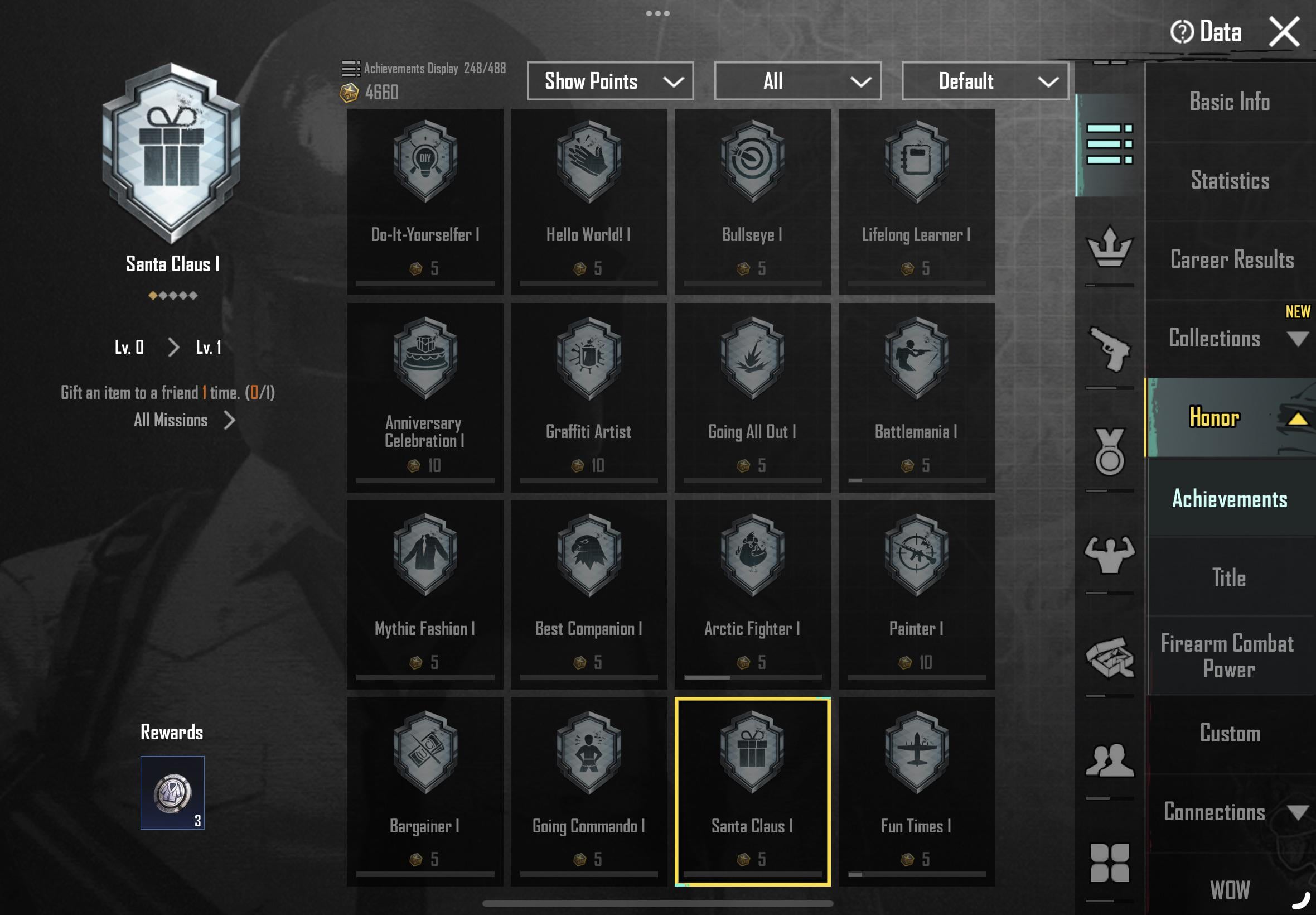Open the four-squares category icon
Image resolution: width=1316 pixels, height=915 pixels.
1109,862
